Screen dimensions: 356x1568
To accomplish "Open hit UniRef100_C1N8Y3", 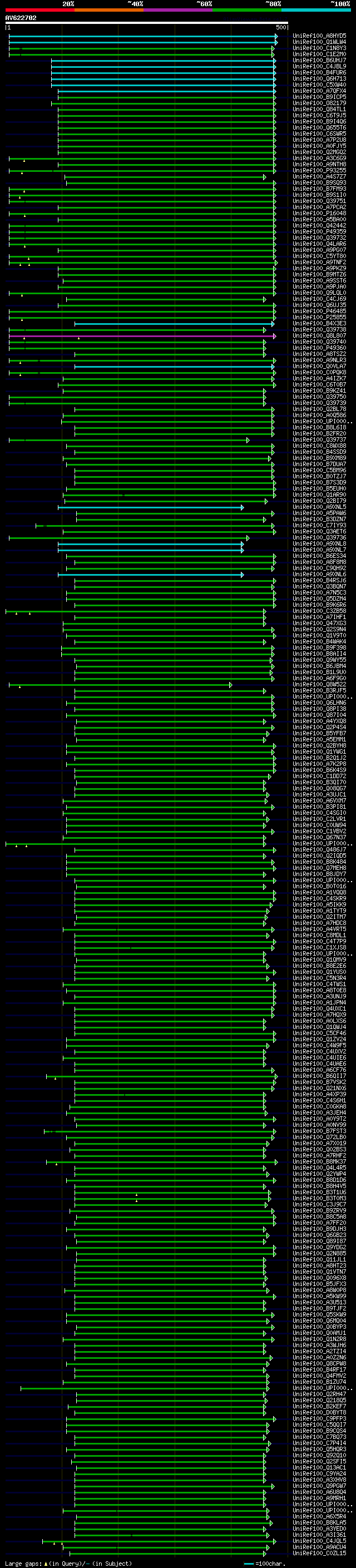I will pos(319,48).
